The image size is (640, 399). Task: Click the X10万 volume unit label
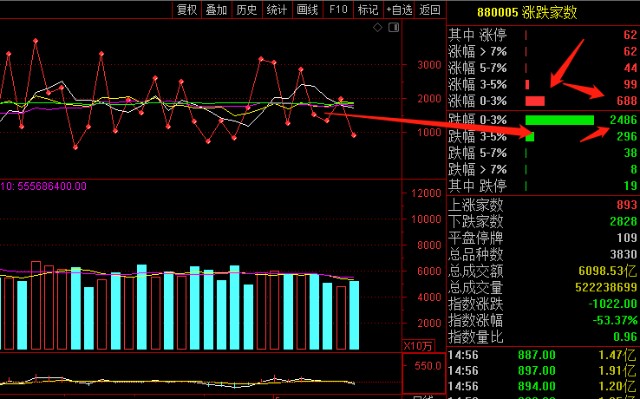pos(418,346)
